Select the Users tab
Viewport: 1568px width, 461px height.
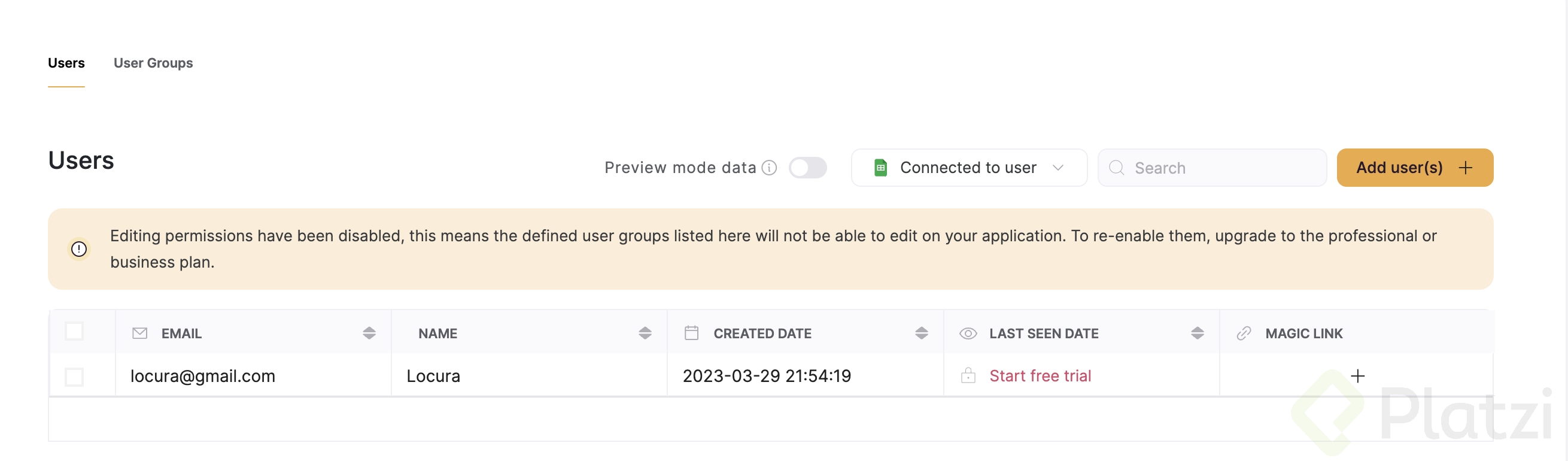[x=66, y=63]
